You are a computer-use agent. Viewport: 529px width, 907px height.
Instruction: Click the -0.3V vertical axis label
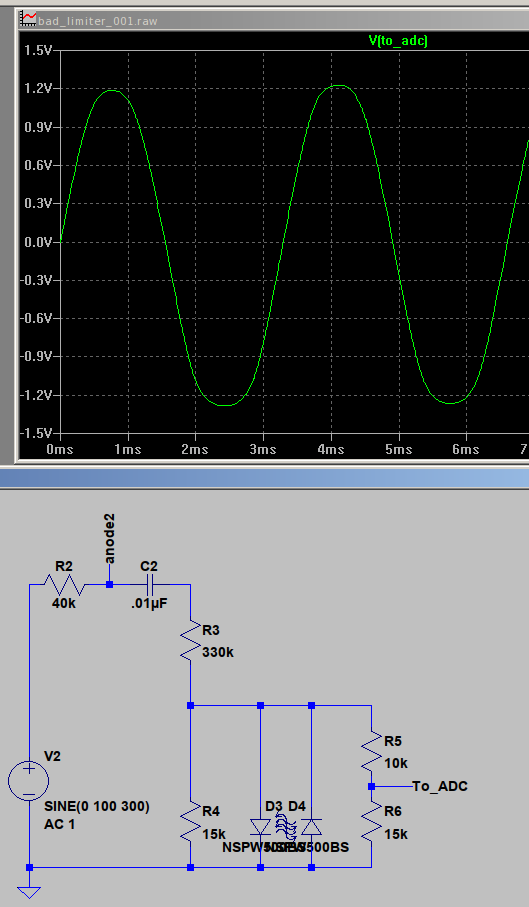click(x=36, y=280)
